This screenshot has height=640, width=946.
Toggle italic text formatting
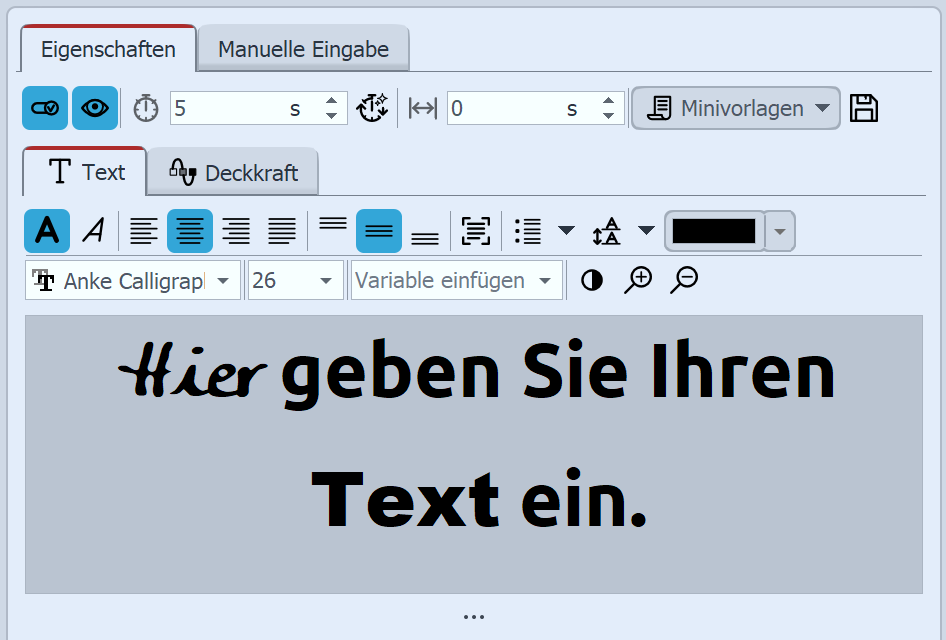click(93, 231)
